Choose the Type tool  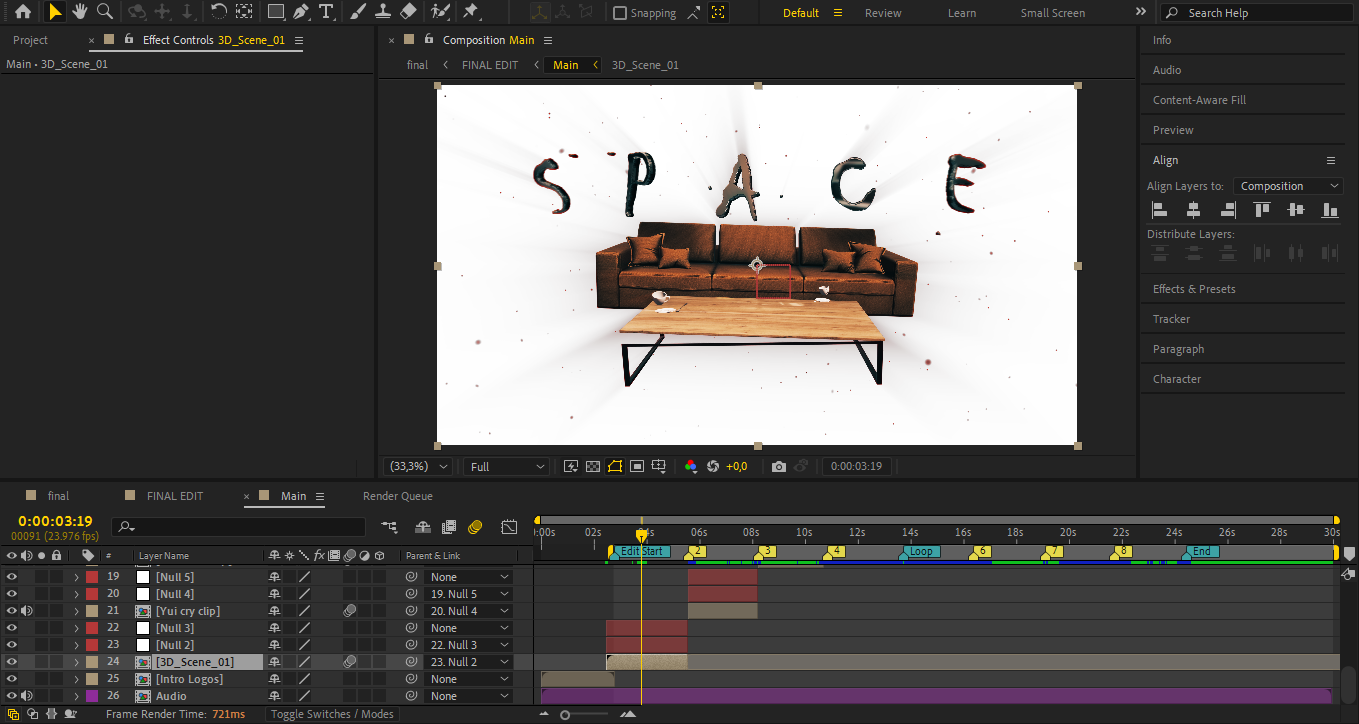pyautogui.click(x=326, y=12)
